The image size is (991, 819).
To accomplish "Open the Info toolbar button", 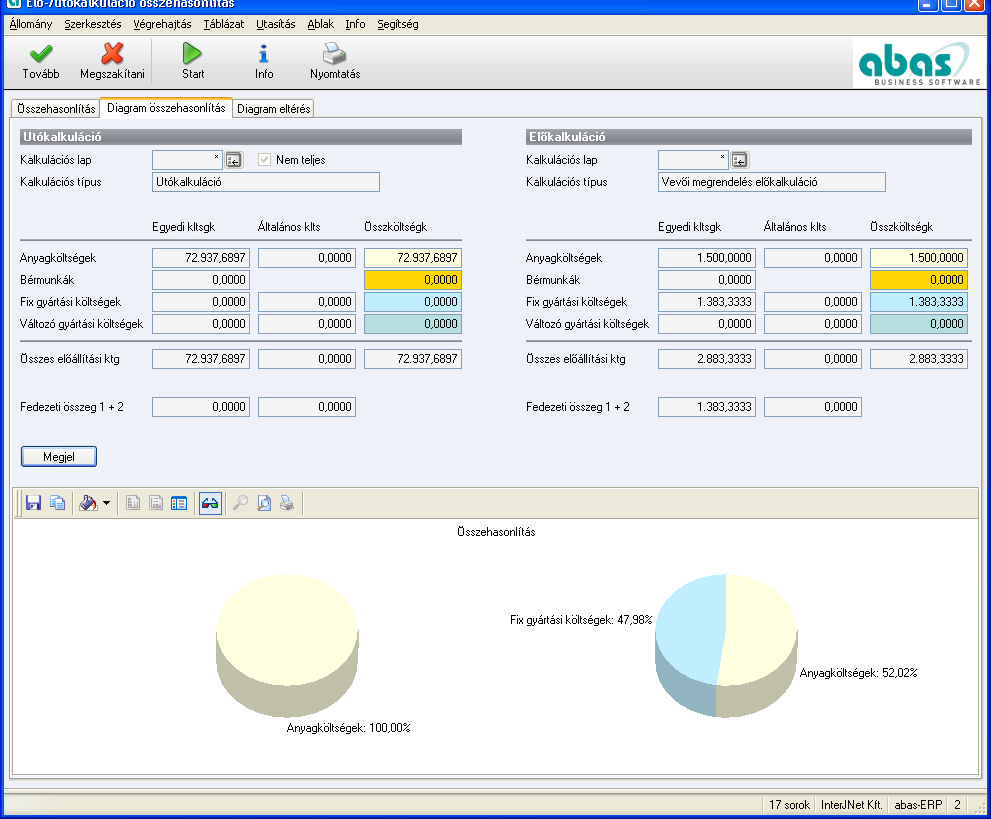I will 264,61.
